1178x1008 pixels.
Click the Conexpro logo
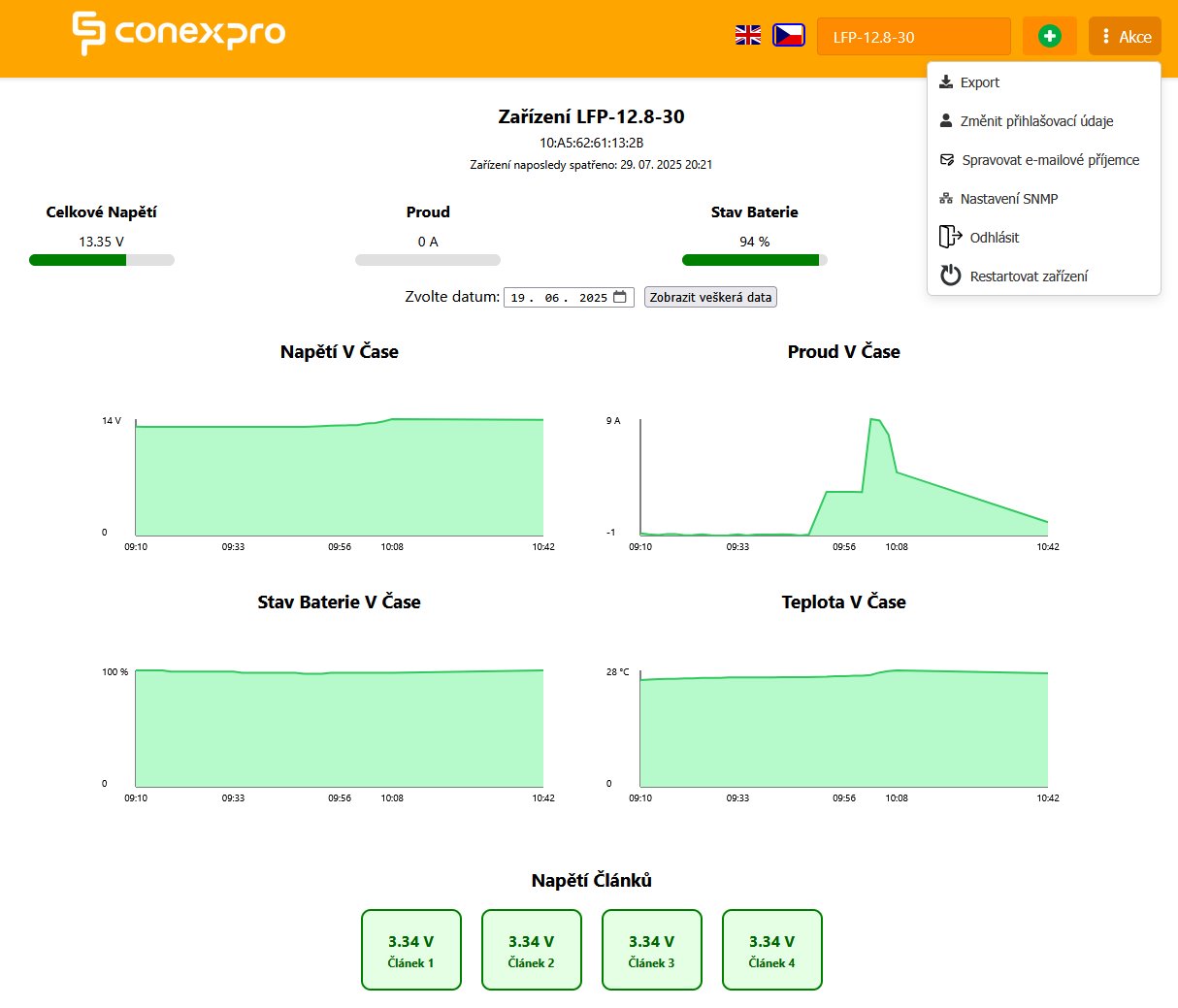click(x=179, y=34)
